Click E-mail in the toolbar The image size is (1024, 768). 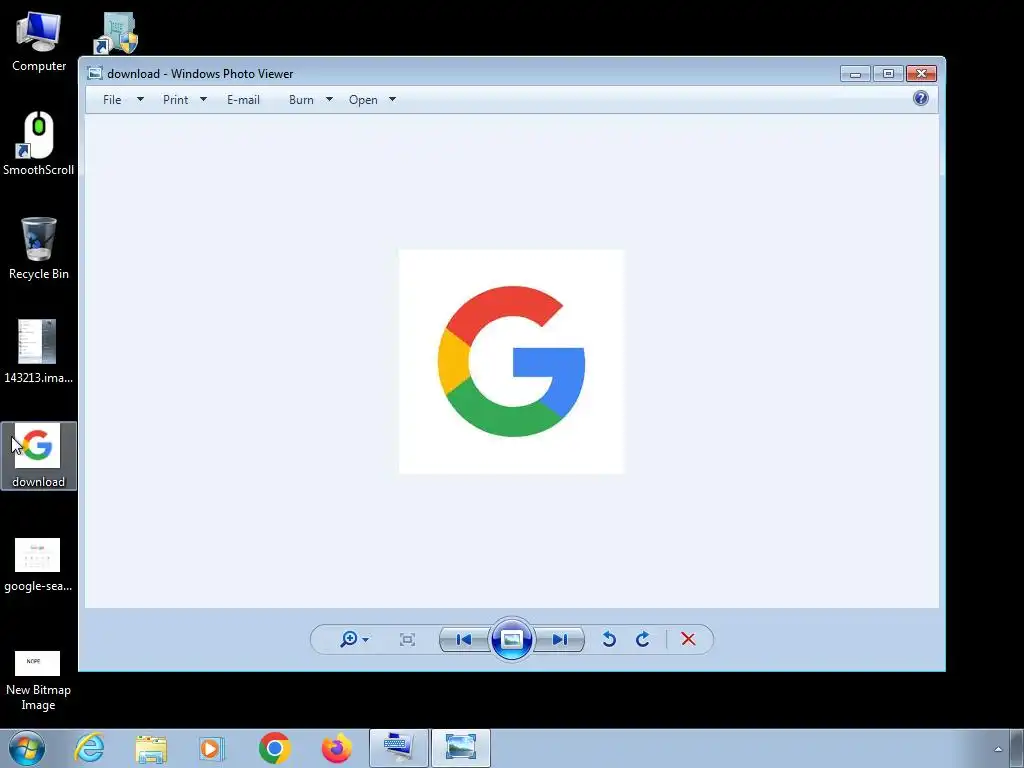click(244, 100)
